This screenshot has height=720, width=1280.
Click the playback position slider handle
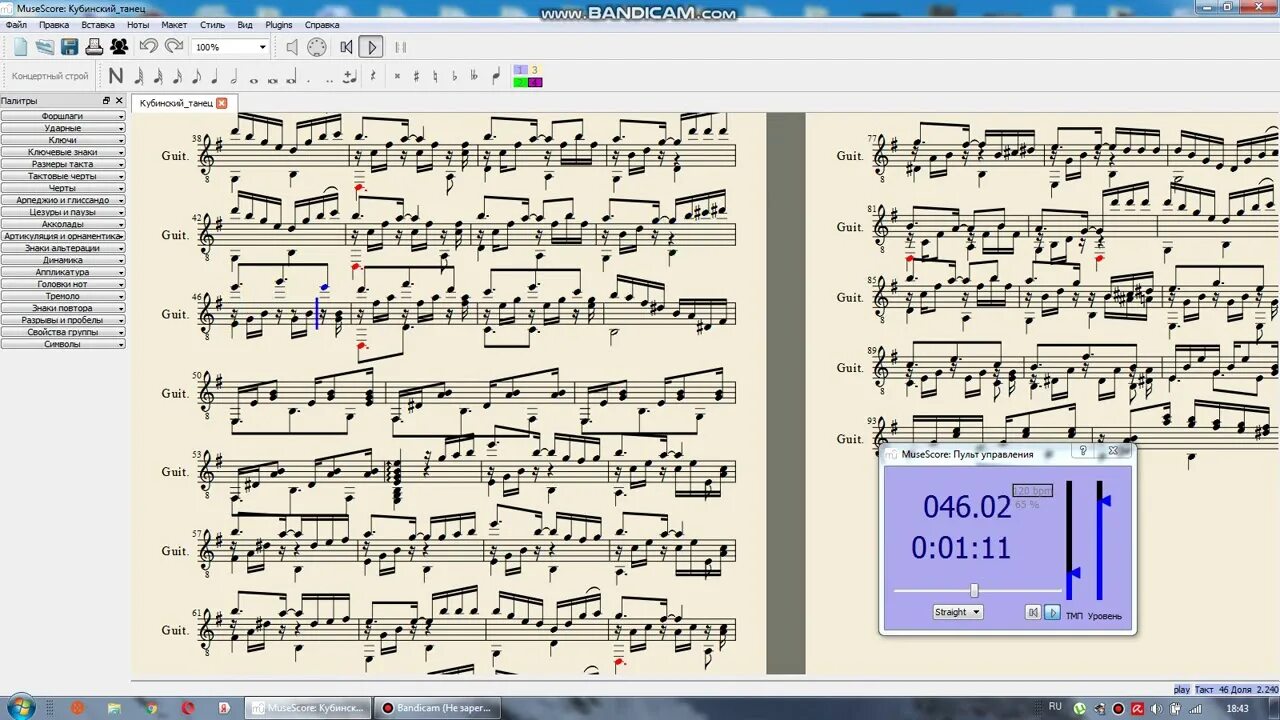pyautogui.click(x=974, y=590)
